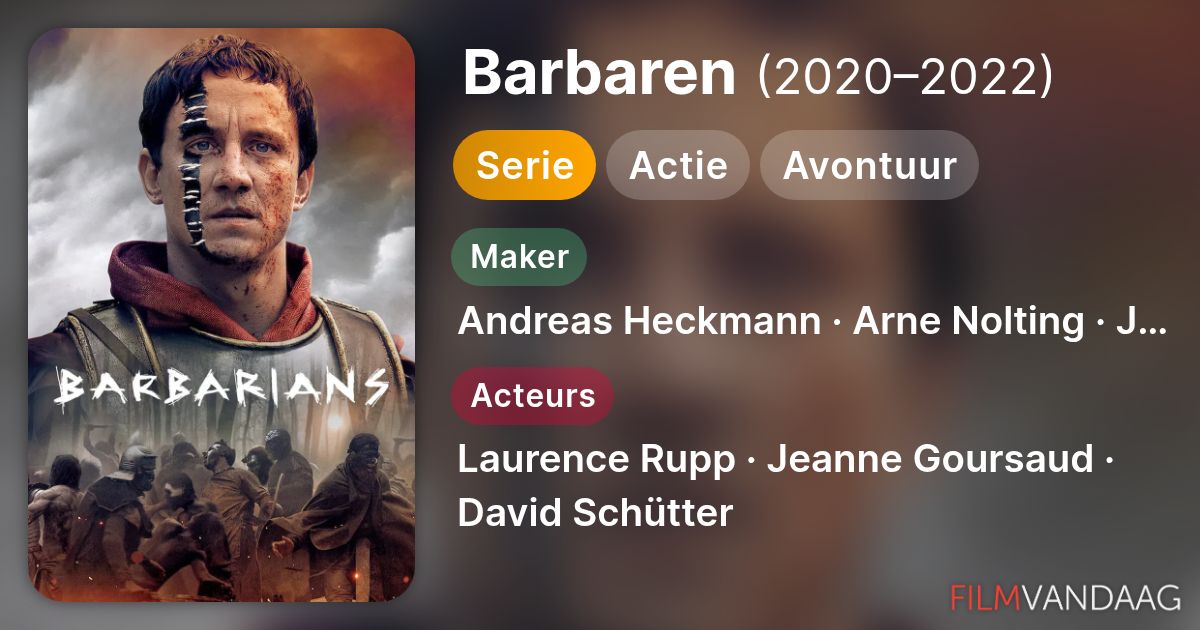Click the battle scene at poster bottom
The image size is (1200, 630).
221,515
